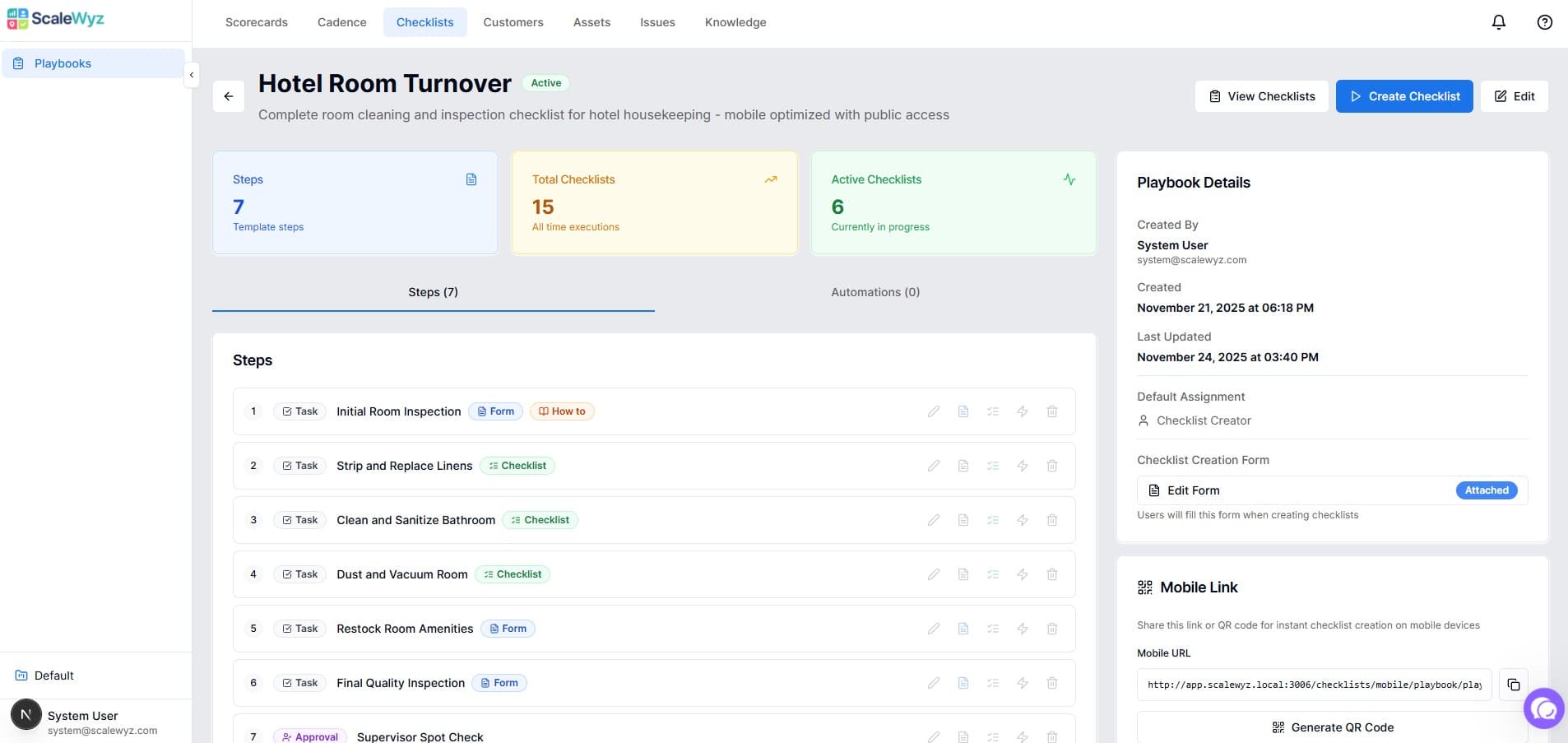Click the Create Checklist button

(1403, 96)
